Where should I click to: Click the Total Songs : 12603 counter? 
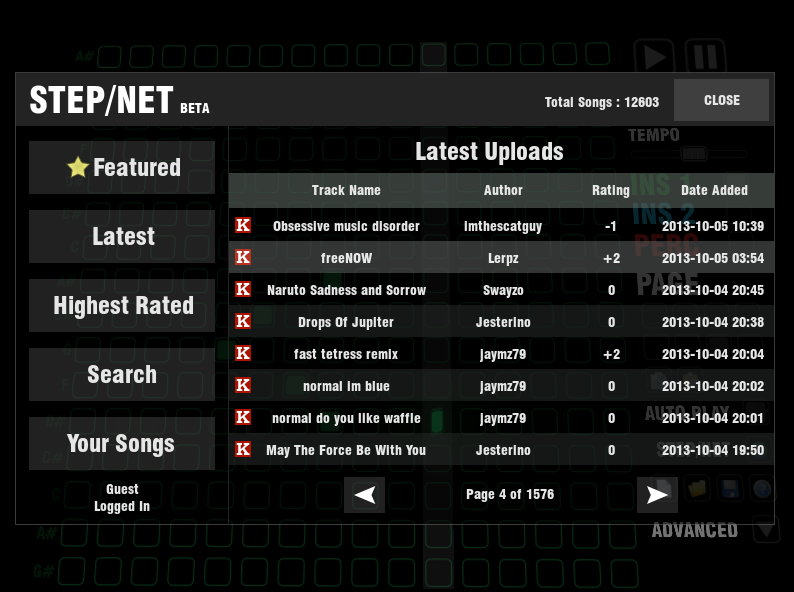[602, 102]
